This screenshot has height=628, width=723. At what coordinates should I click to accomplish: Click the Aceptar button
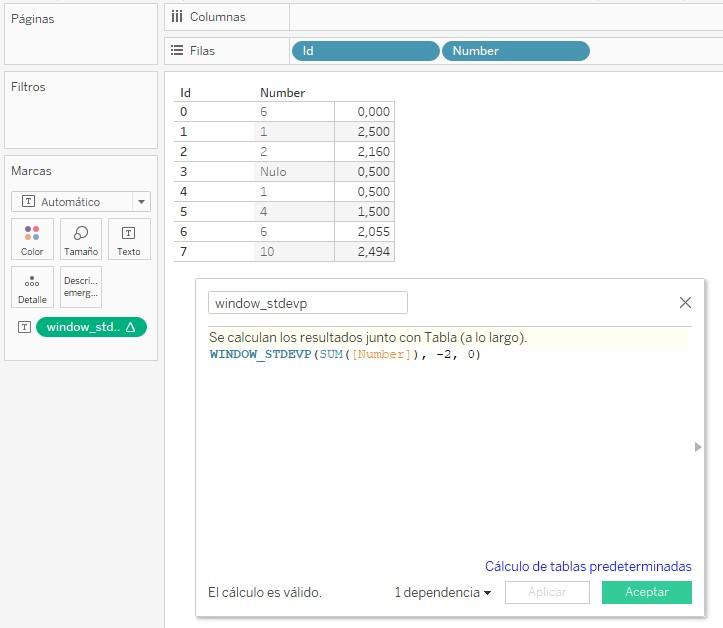pyautogui.click(x=646, y=592)
